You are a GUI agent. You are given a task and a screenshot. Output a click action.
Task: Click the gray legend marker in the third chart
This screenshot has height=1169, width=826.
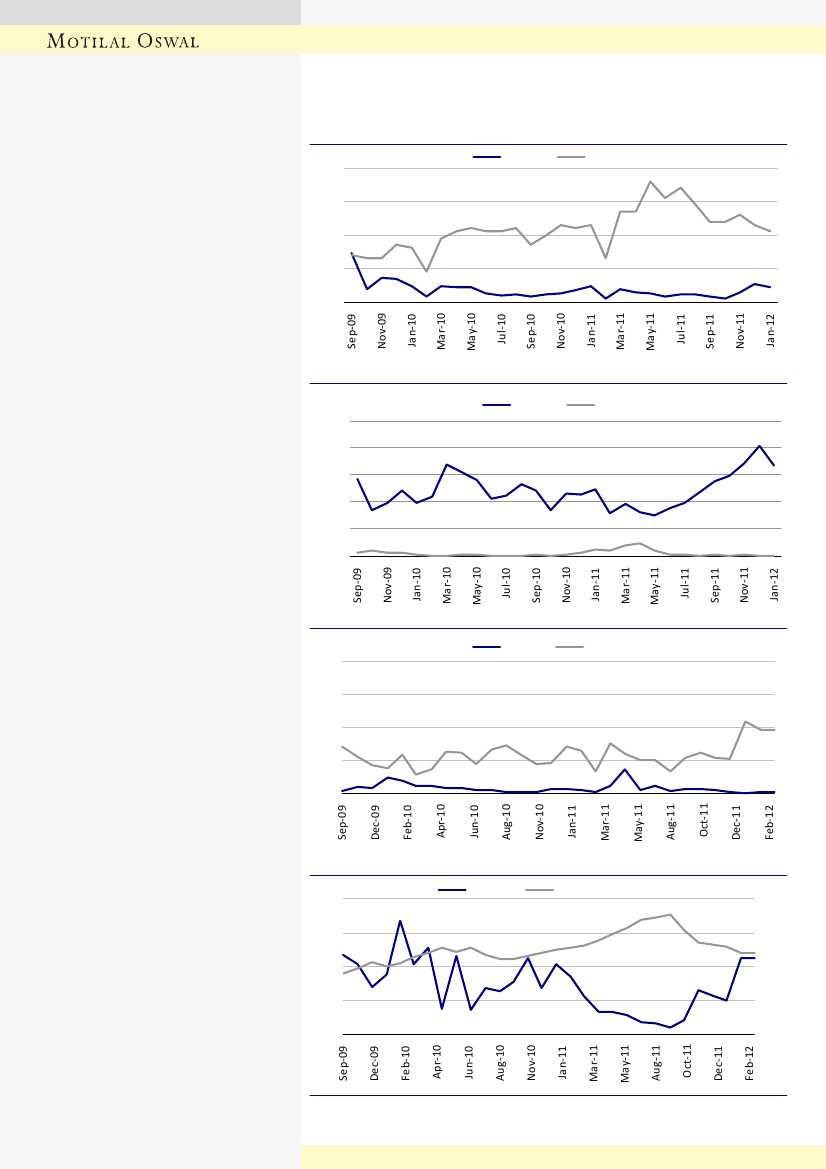571,648
